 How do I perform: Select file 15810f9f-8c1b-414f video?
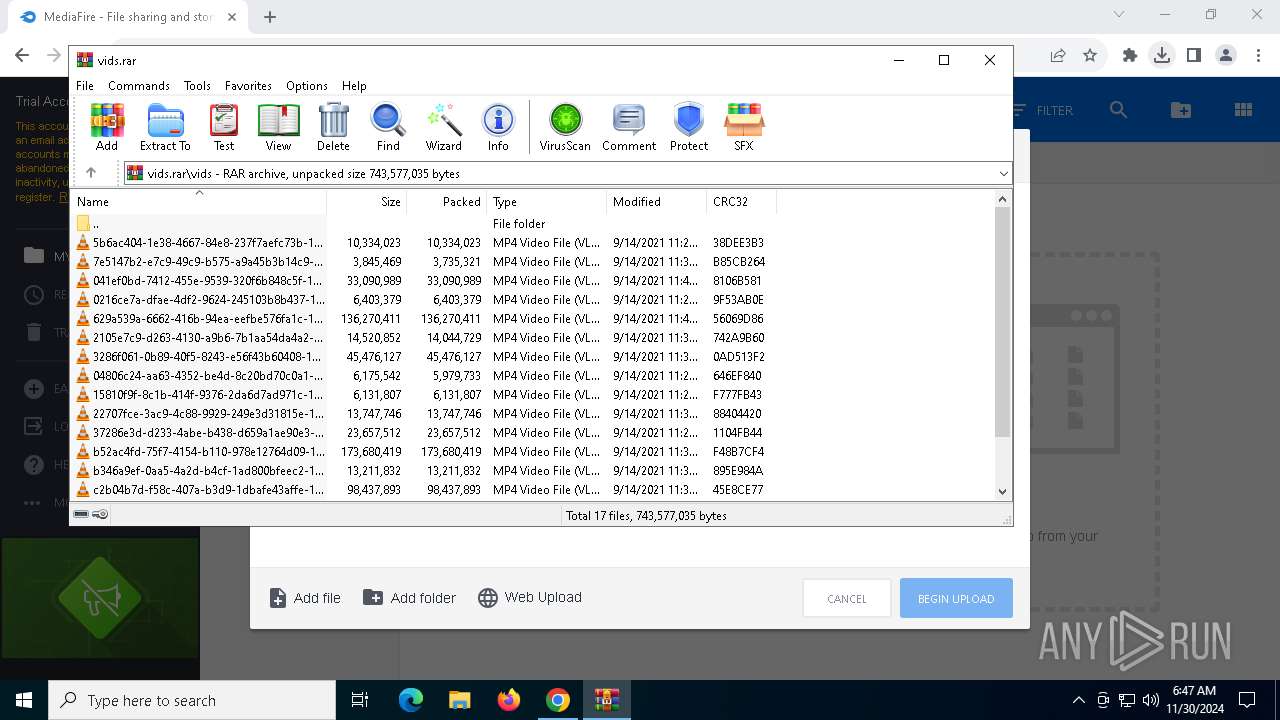click(424, 395)
